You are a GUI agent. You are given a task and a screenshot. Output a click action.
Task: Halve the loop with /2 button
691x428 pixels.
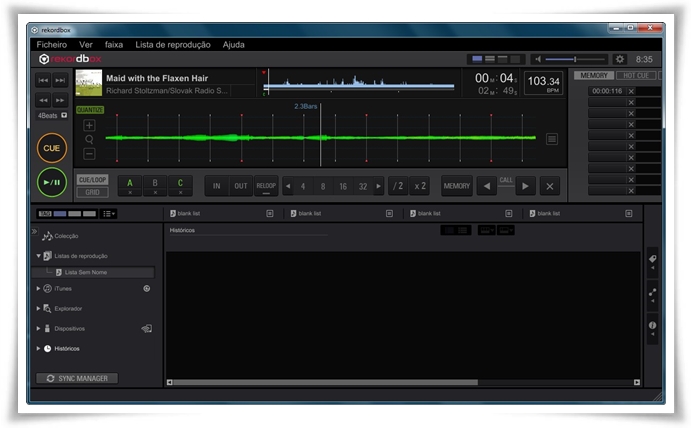pyautogui.click(x=398, y=186)
